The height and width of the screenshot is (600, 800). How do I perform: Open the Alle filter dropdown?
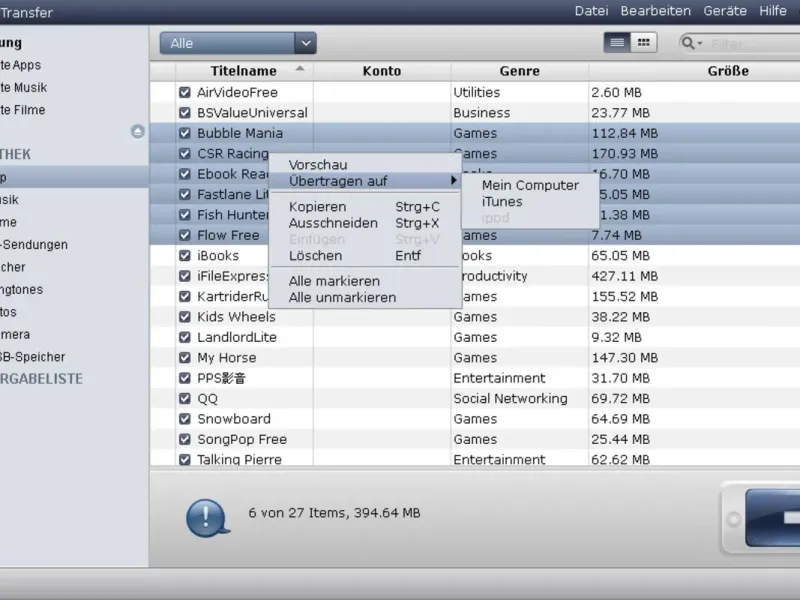point(238,43)
